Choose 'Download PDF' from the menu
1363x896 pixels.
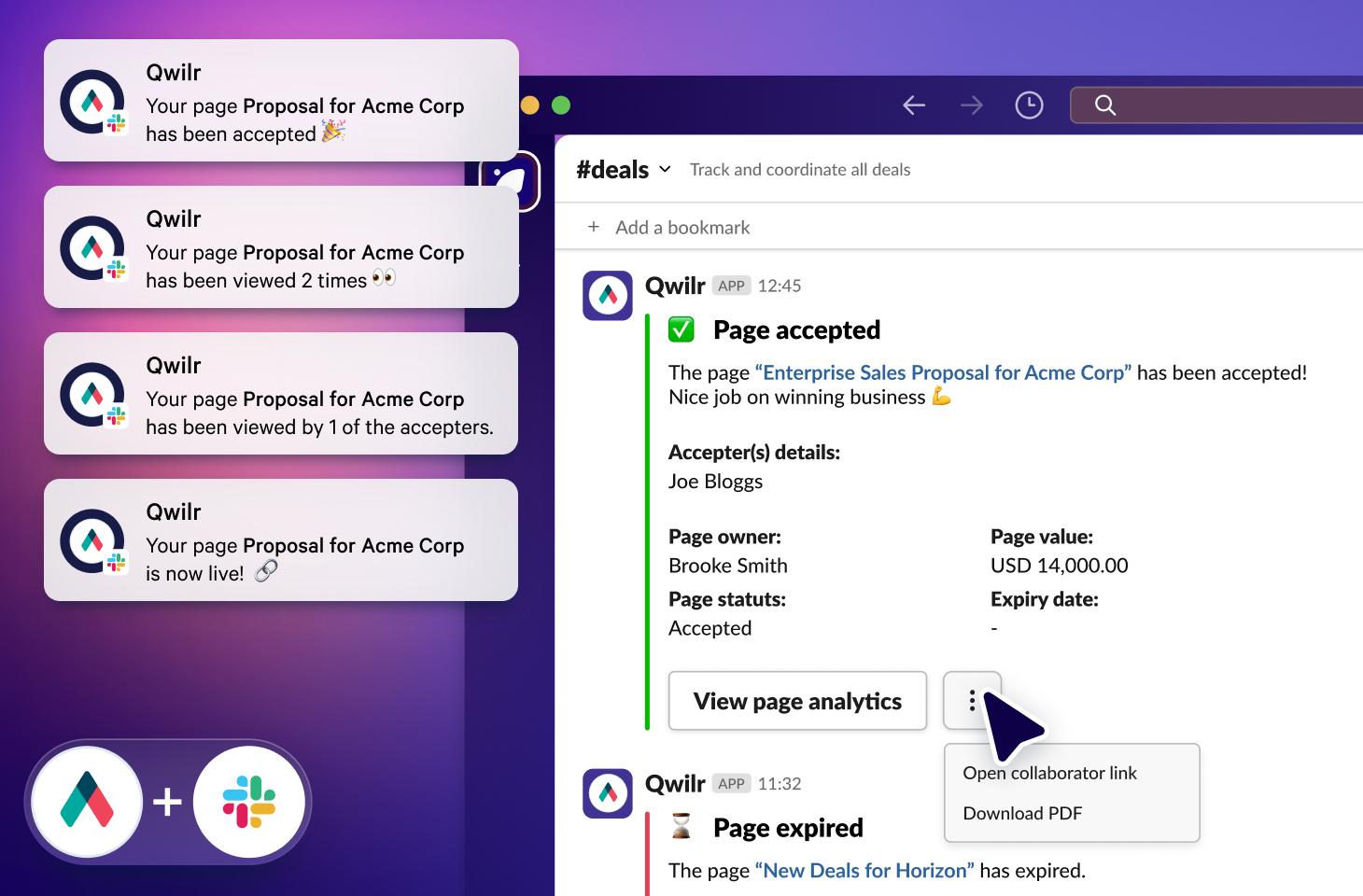pos(1022,813)
